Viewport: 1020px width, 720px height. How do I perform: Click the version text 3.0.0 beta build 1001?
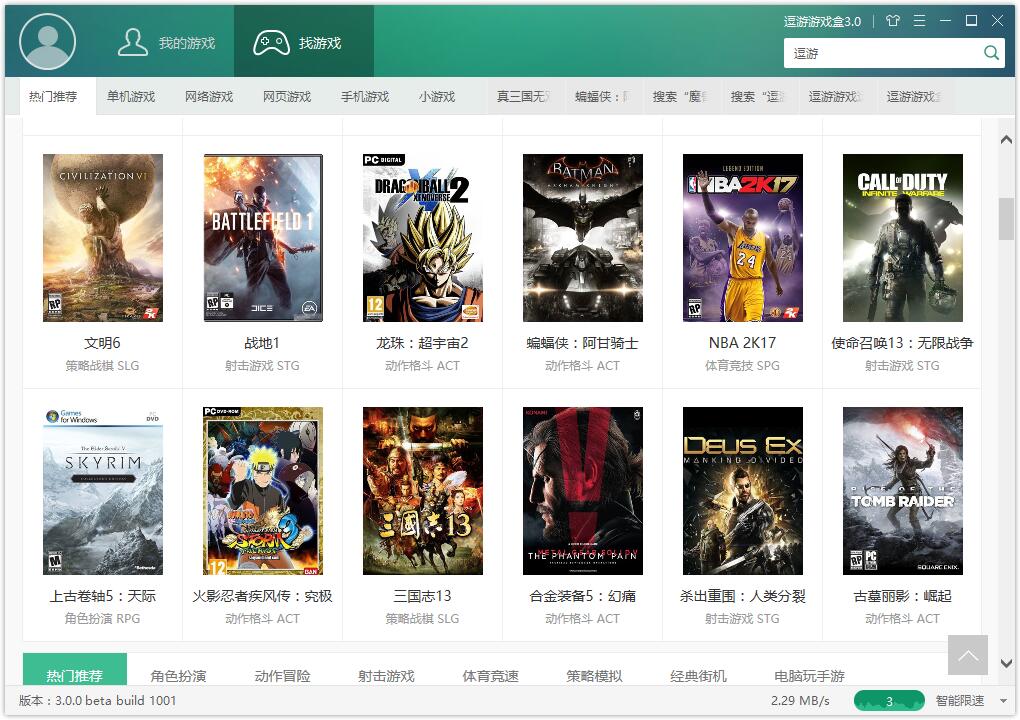click(98, 700)
